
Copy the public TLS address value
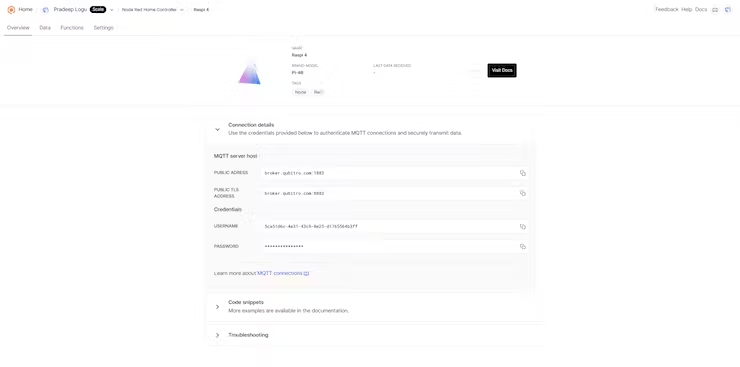coord(522,193)
